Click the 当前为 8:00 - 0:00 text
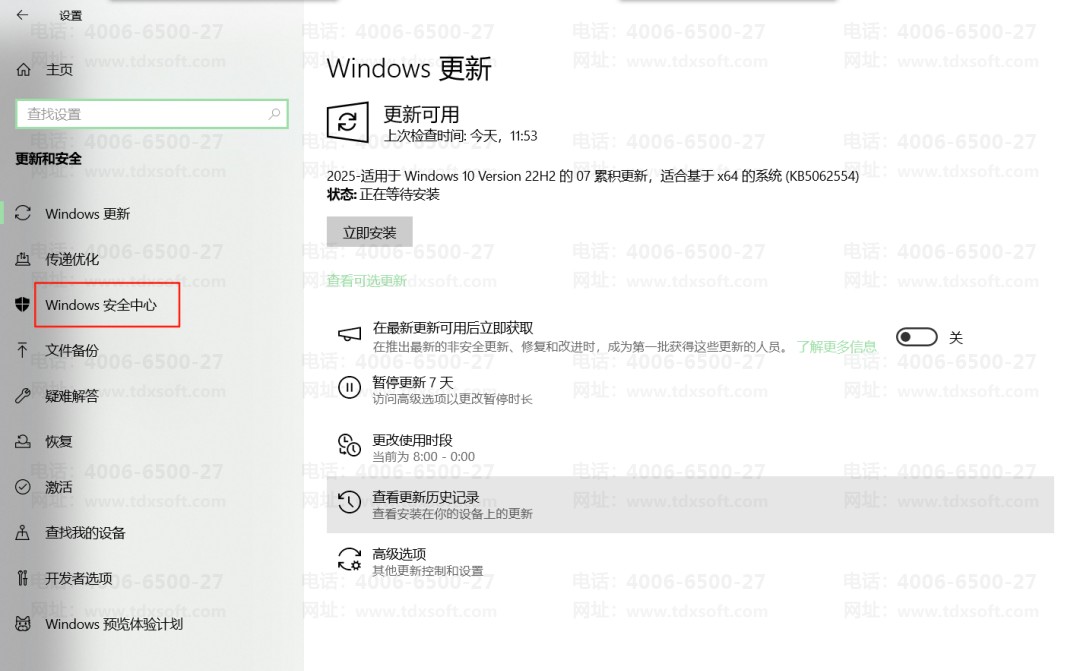1080x671 pixels. pos(424,456)
